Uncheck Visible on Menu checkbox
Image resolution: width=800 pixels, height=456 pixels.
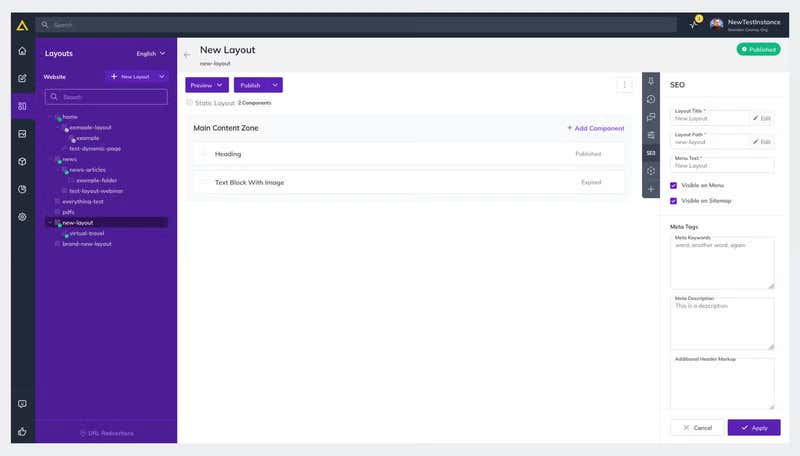(x=674, y=186)
